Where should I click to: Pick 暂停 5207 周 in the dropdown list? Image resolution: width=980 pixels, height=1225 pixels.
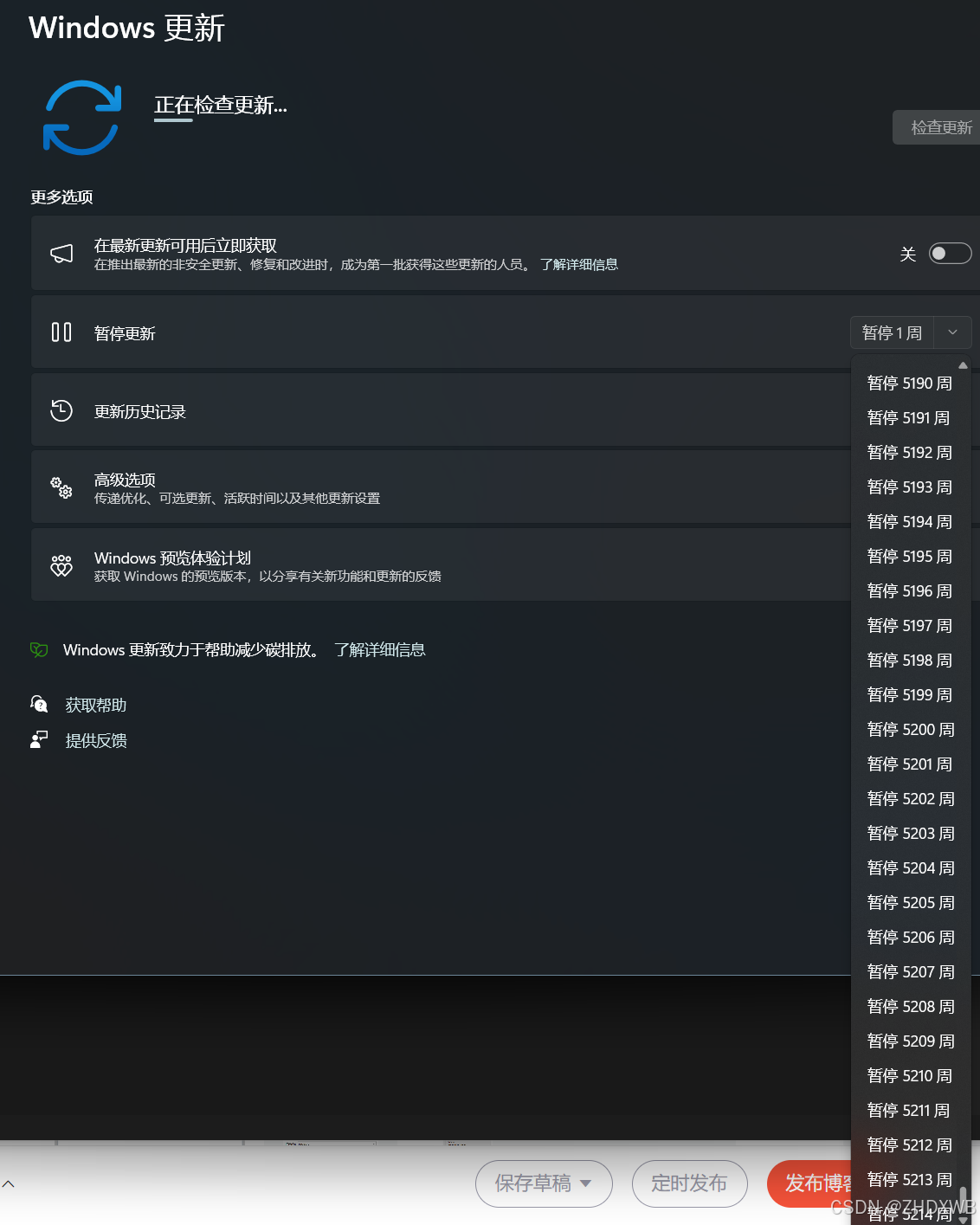911,971
